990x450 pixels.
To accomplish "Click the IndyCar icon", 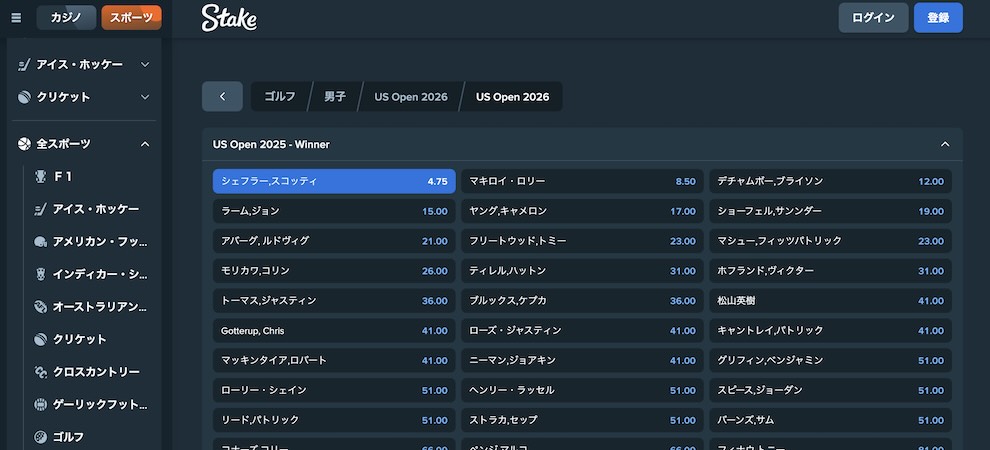I will 40,274.
